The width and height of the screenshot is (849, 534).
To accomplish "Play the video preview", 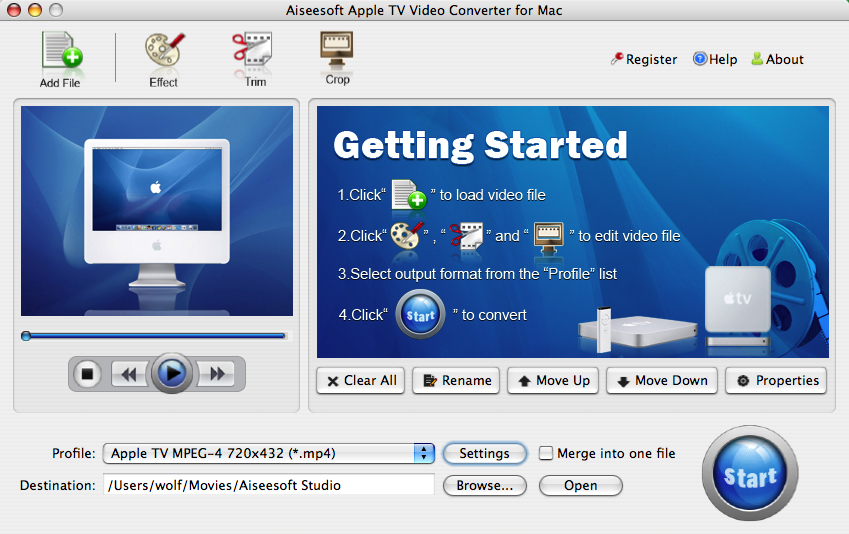I will [172, 373].
